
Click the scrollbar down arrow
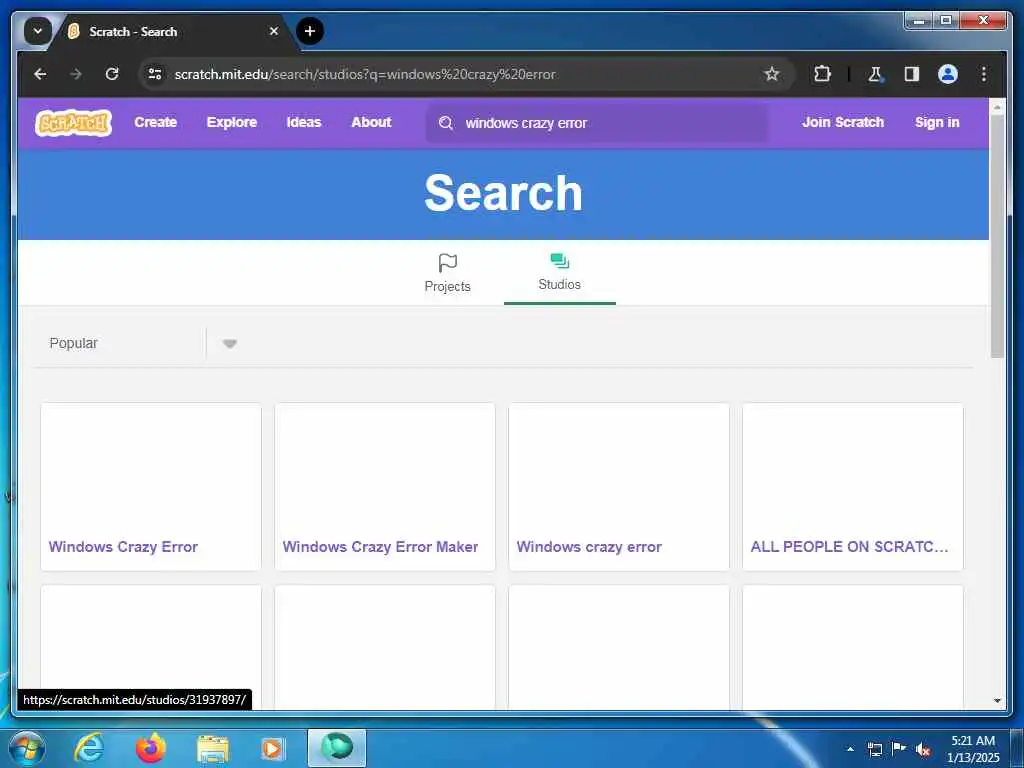pos(997,701)
